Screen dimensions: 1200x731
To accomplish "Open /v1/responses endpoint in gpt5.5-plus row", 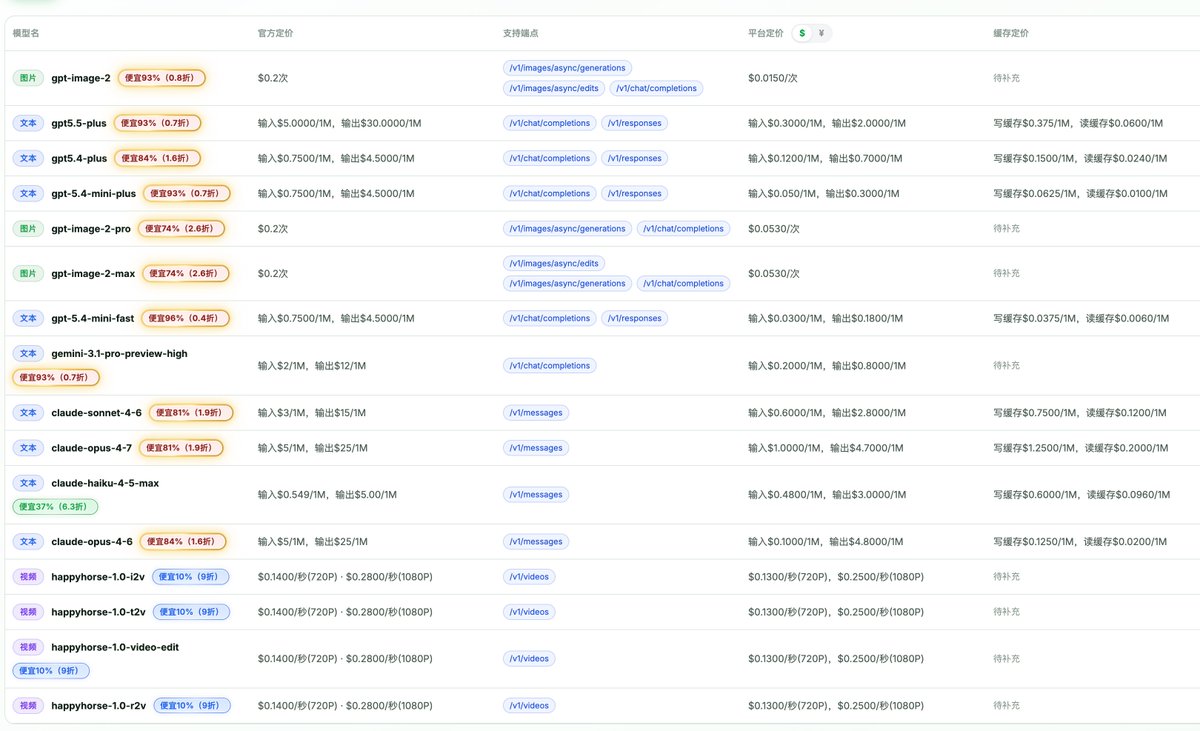I will (x=634, y=123).
